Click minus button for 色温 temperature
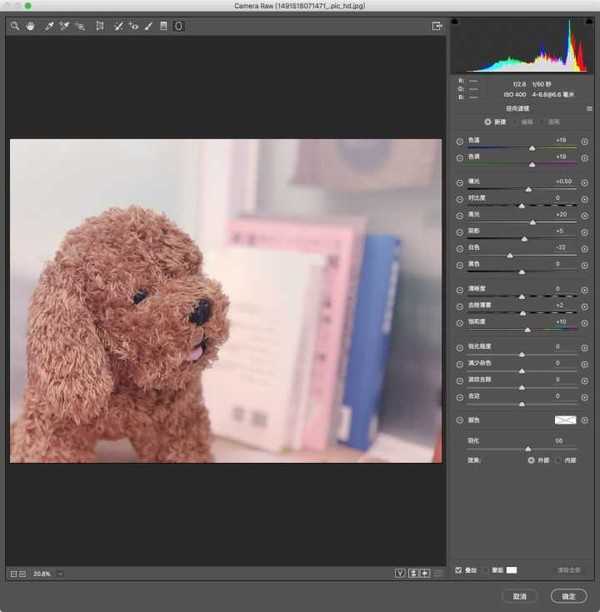600x612 pixels. point(460,141)
